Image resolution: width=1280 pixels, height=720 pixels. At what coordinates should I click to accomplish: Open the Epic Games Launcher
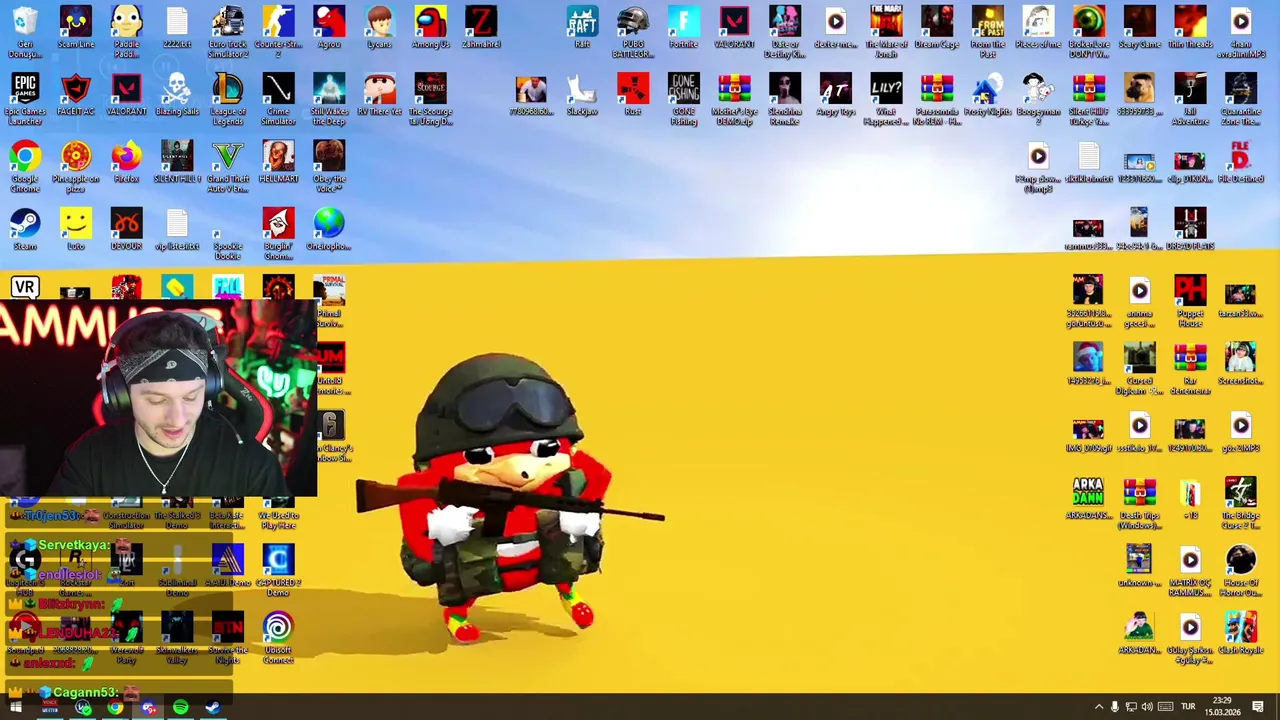(25, 99)
